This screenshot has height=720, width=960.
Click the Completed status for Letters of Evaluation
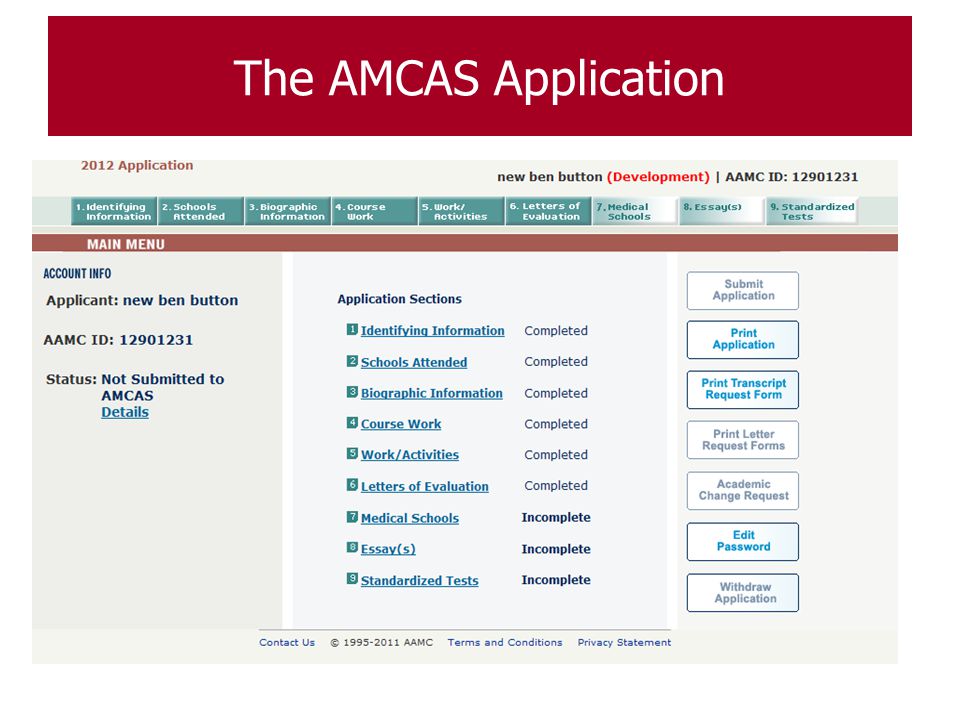tap(556, 486)
